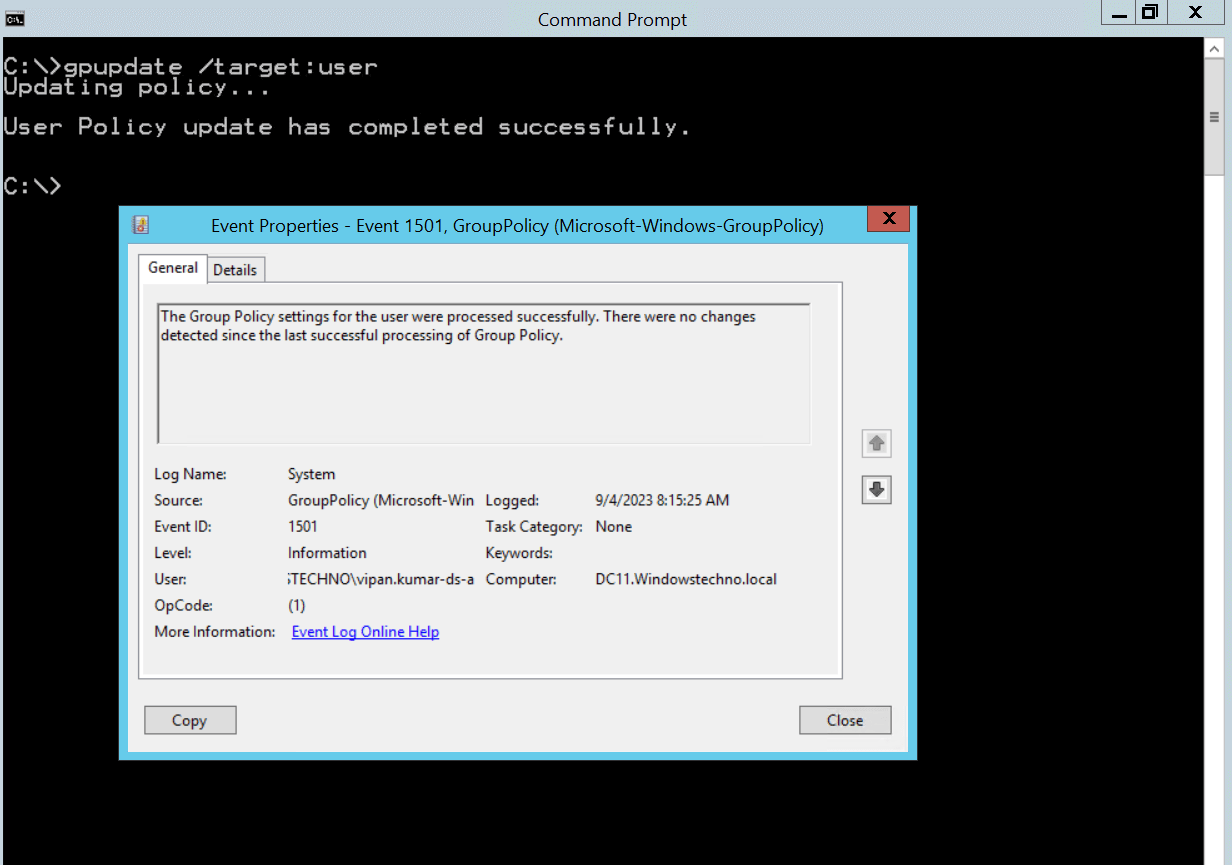Click inside the event description text box
Screen dimensions: 1232x865
click(x=484, y=374)
